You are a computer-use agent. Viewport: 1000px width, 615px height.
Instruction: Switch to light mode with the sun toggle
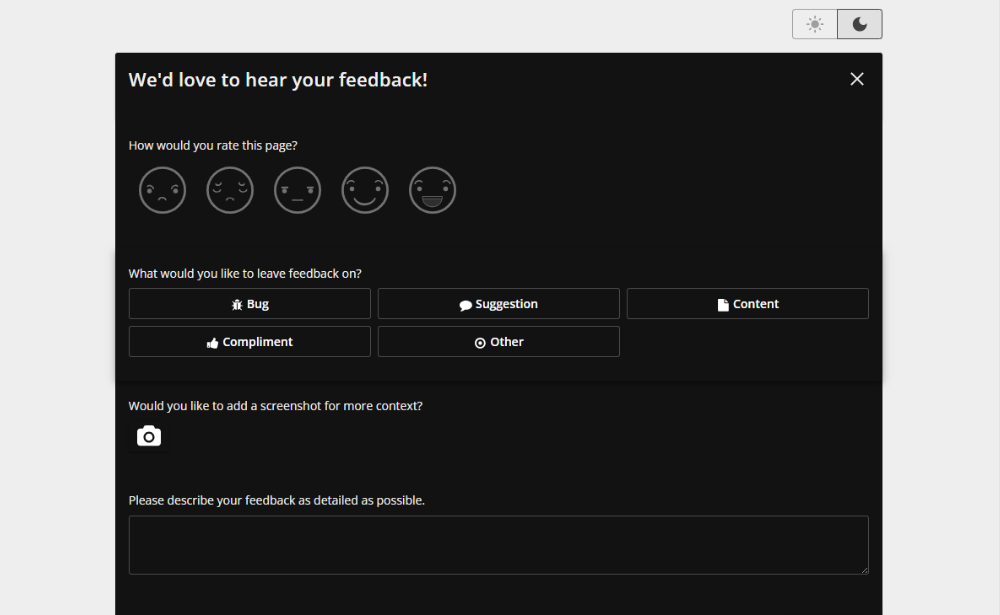(814, 23)
